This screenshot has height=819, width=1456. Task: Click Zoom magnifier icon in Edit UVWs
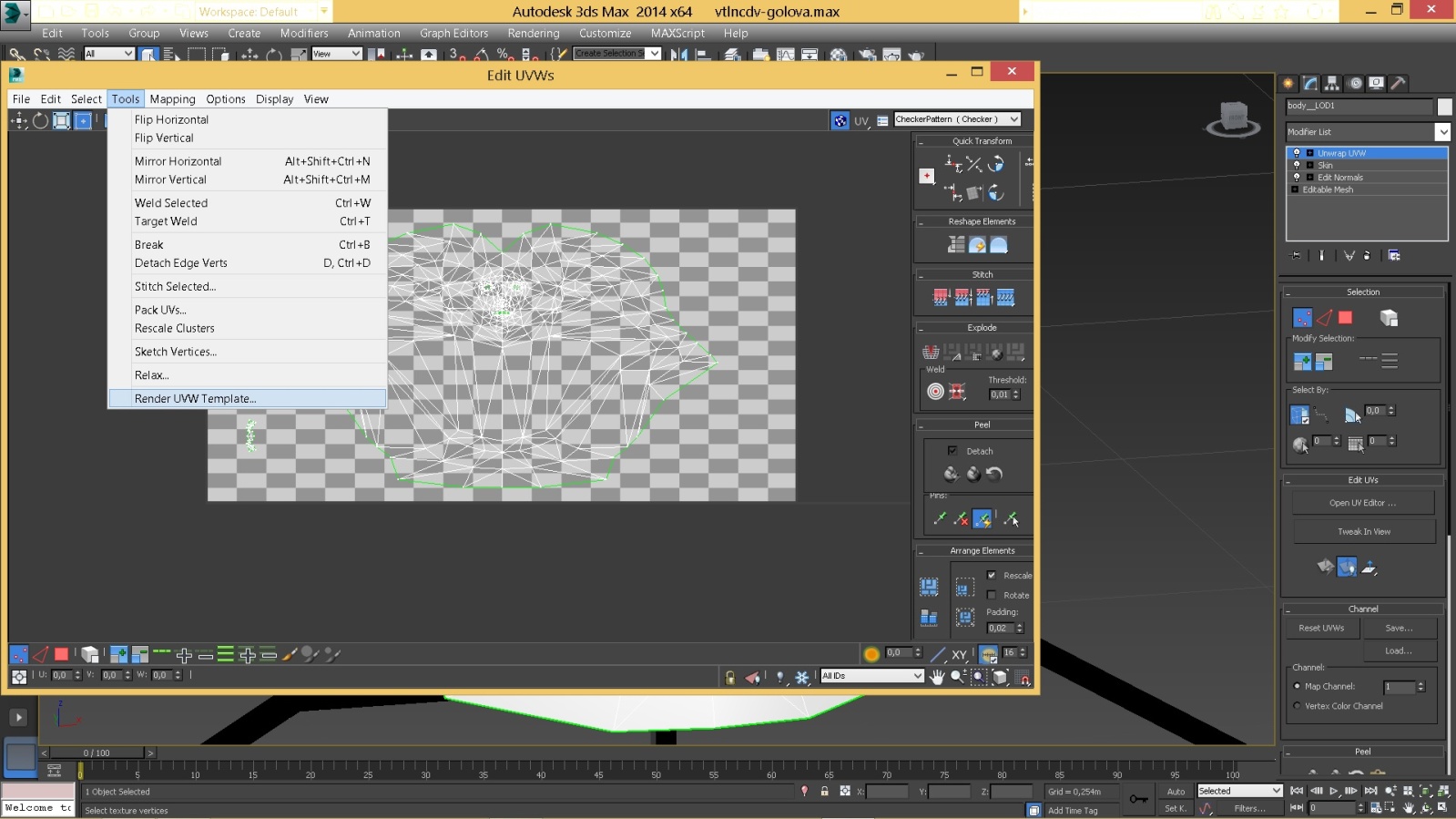coord(957,676)
